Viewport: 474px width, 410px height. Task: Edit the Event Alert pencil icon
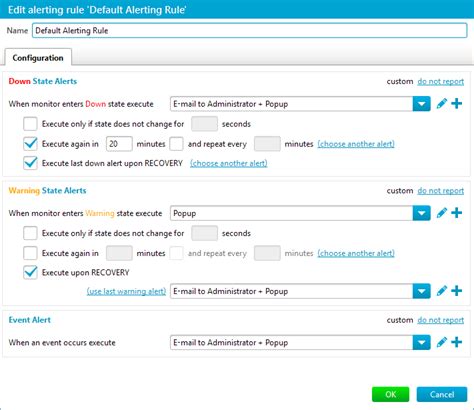pyautogui.click(x=442, y=342)
